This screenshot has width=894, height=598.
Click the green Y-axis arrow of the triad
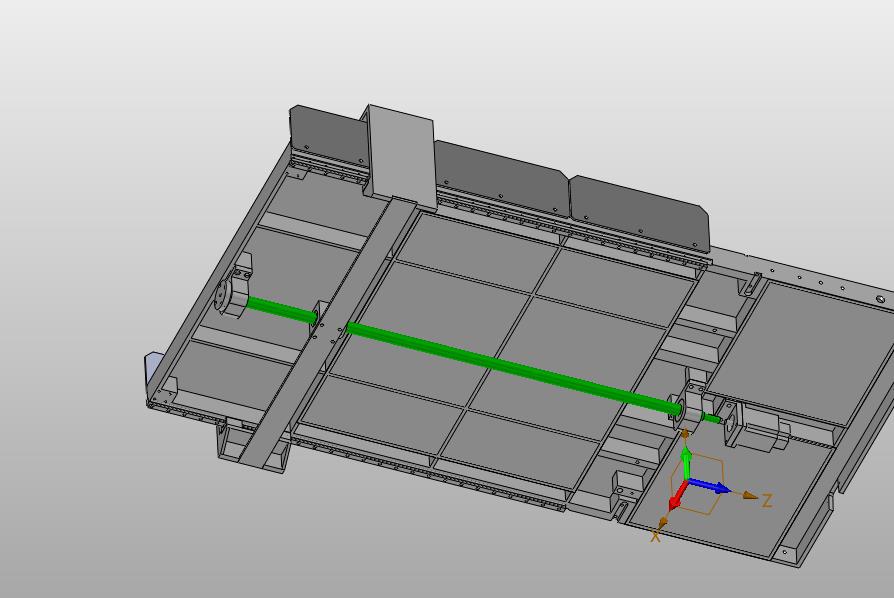pyautogui.click(x=686, y=463)
